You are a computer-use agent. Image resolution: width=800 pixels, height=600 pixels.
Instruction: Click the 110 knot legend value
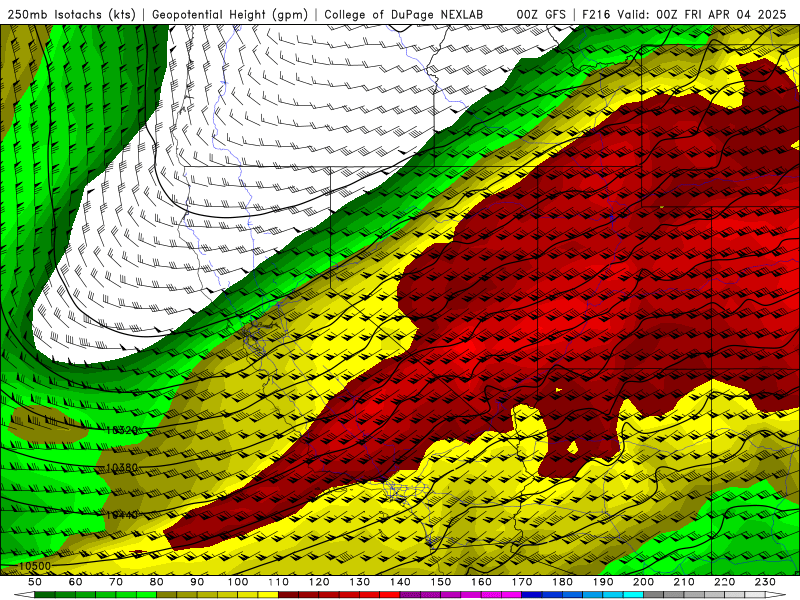(279, 582)
